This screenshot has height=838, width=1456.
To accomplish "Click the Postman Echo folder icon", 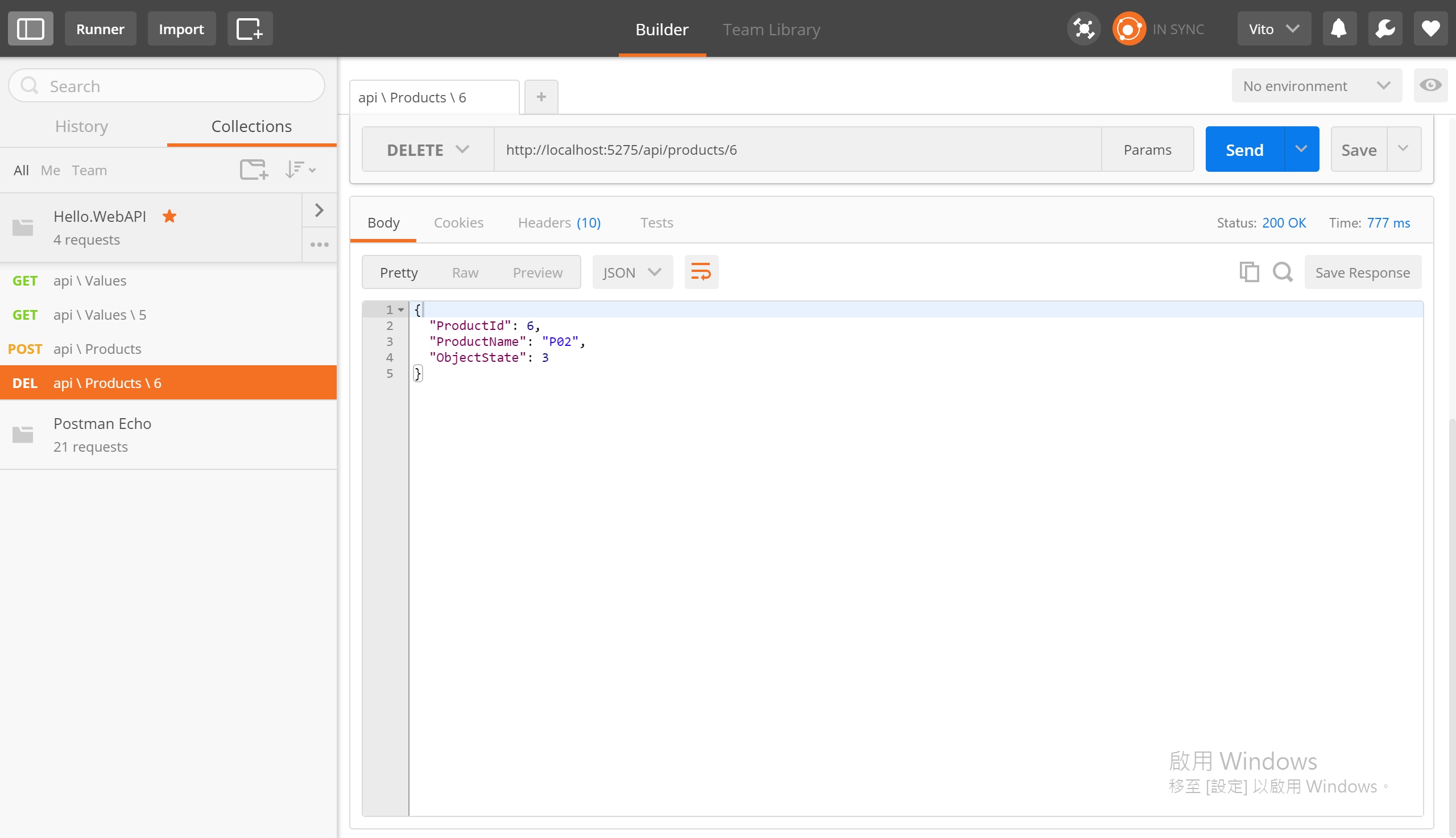I will 23,435.
